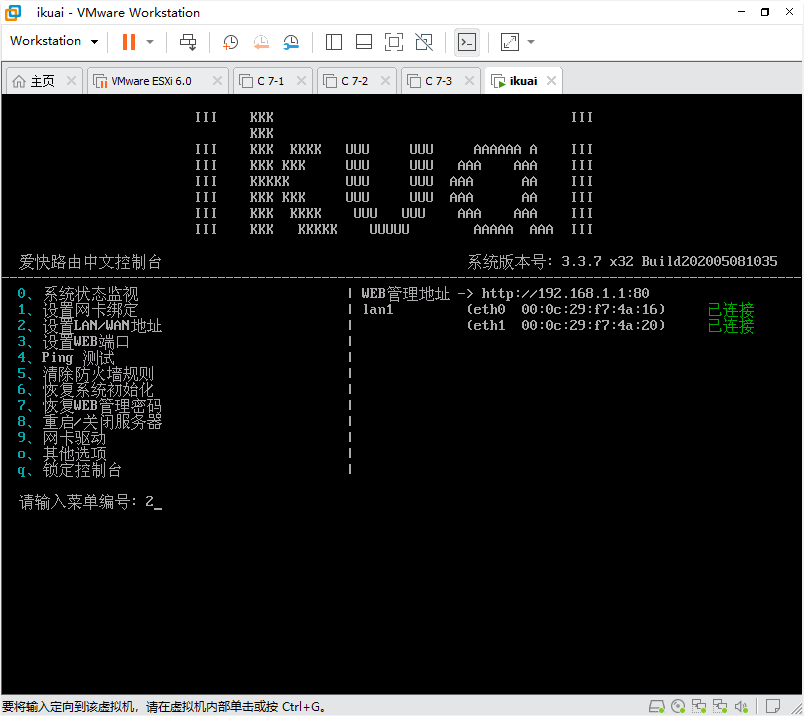Image resolution: width=804 pixels, height=716 pixels.
Task: Open the snapshot manager
Action: (x=291, y=42)
